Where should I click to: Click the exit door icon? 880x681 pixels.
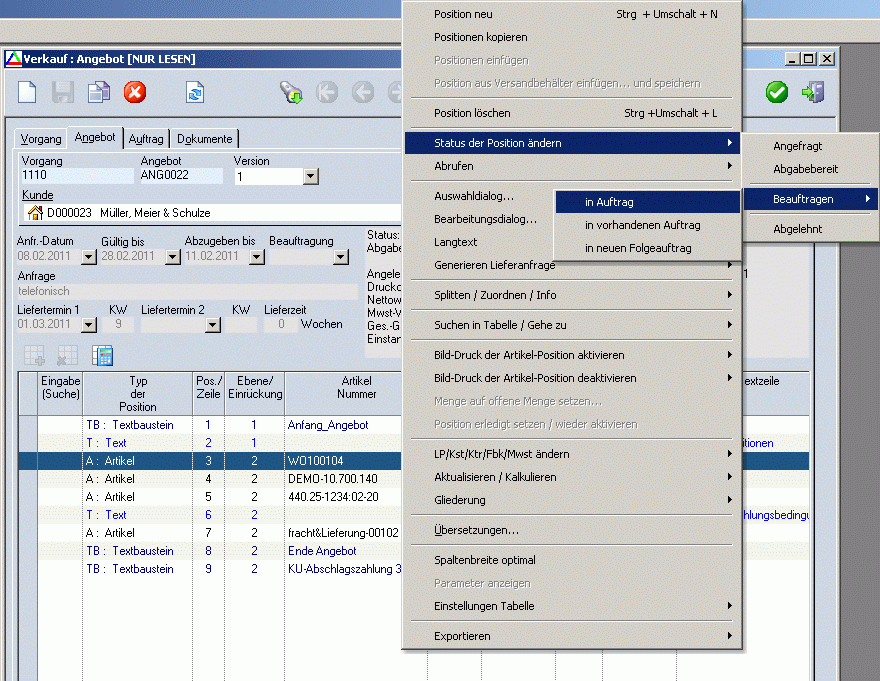[812, 93]
